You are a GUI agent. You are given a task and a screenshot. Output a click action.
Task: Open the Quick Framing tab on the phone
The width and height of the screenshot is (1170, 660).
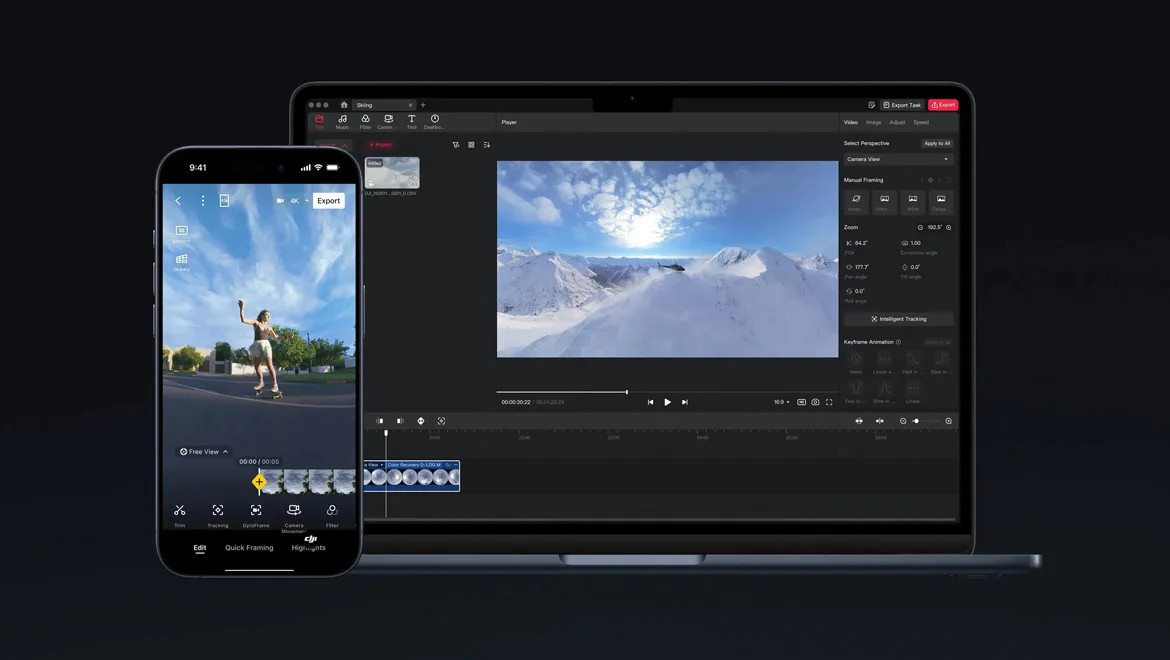point(249,548)
